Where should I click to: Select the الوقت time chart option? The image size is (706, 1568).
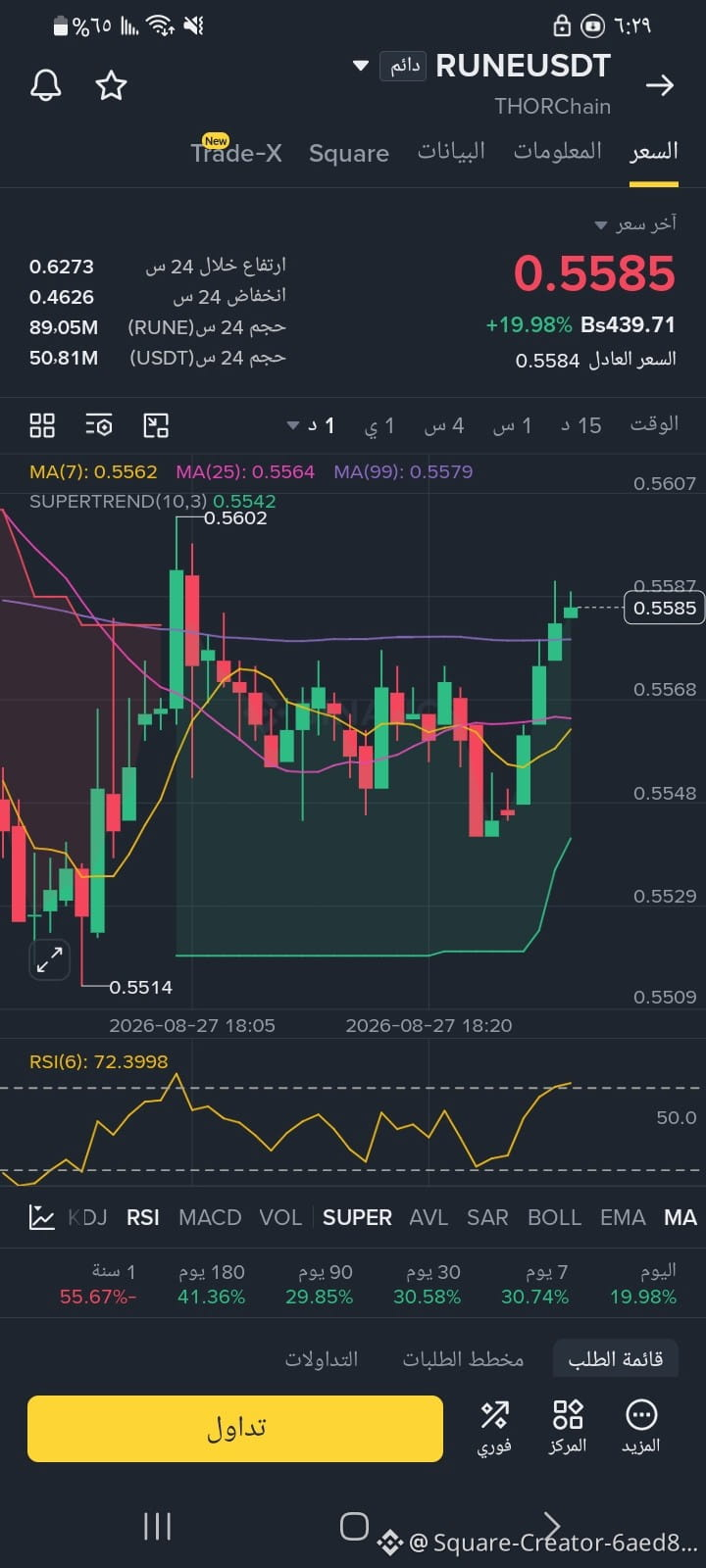click(654, 423)
